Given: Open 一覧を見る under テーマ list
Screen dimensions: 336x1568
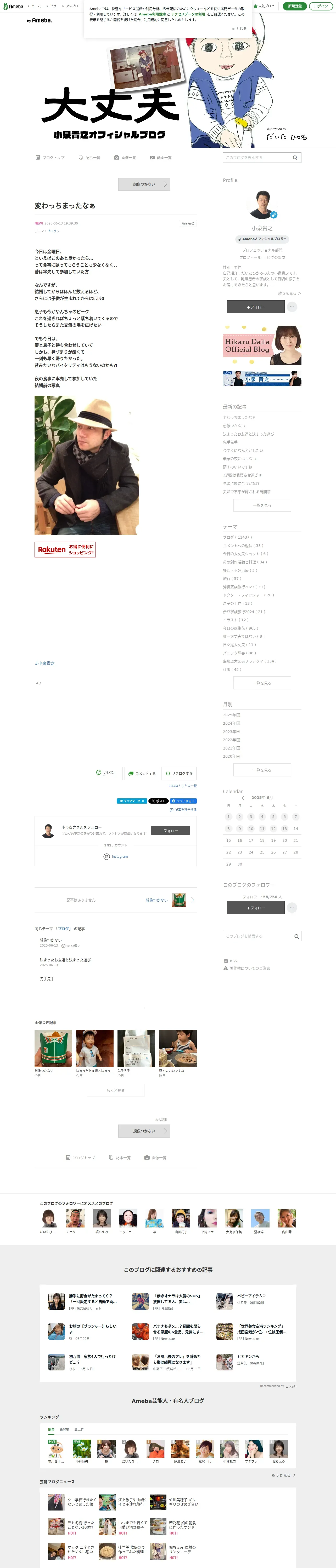Looking at the screenshot, I should click(x=262, y=683).
